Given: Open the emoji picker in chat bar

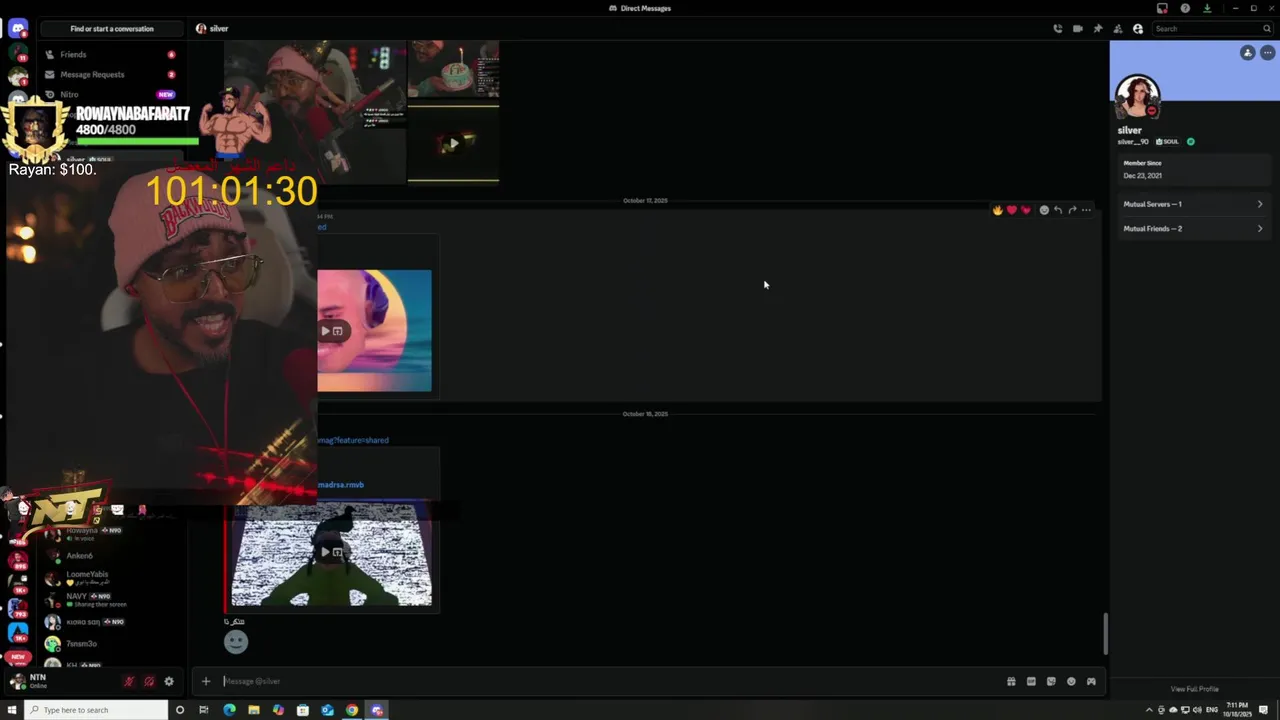Looking at the screenshot, I should (1071, 681).
